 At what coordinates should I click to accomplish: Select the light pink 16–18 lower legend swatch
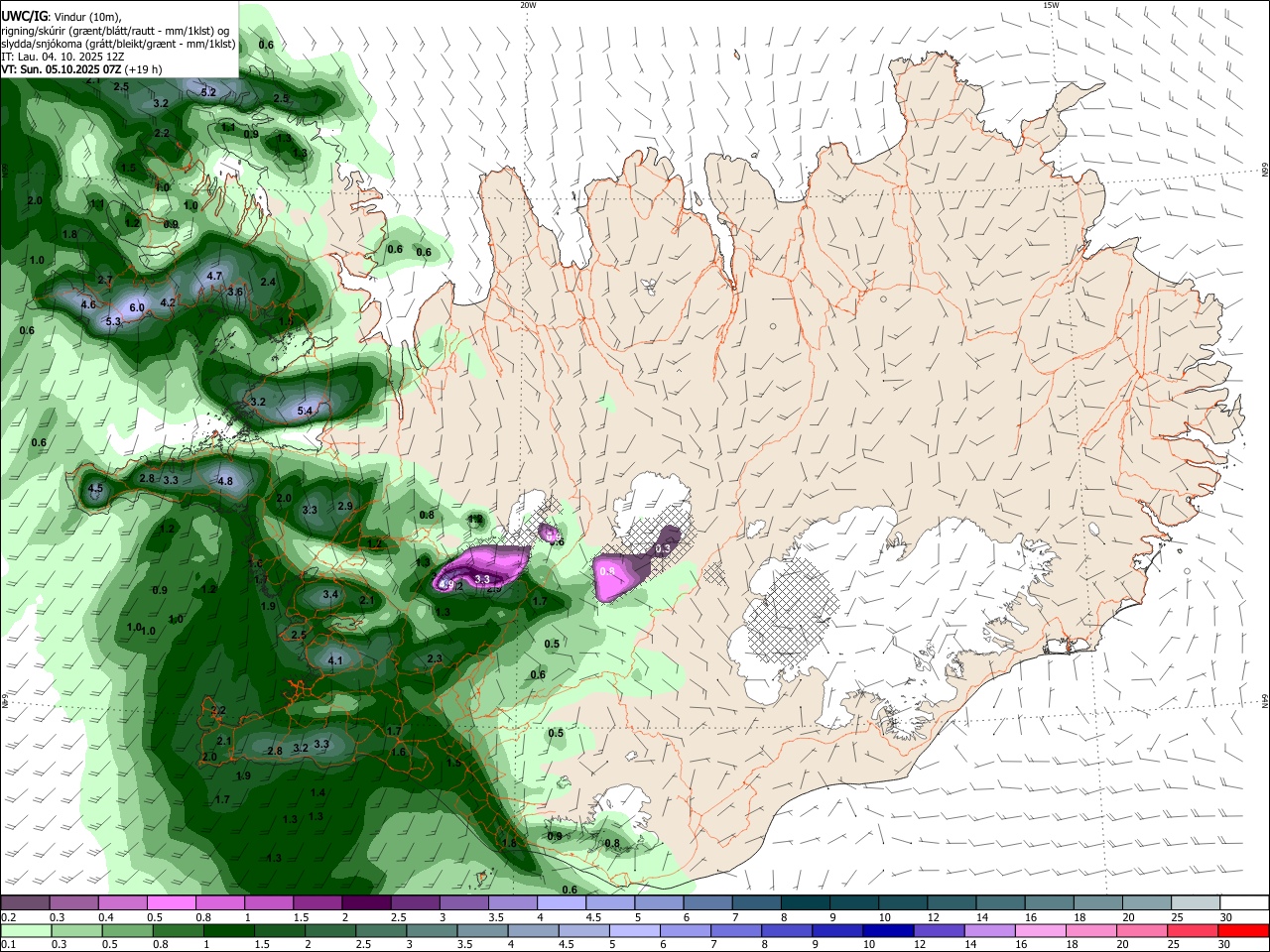[1042, 931]
